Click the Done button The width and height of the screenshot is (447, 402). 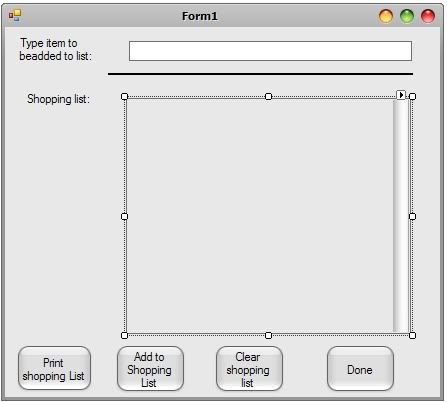coord(360,369)
